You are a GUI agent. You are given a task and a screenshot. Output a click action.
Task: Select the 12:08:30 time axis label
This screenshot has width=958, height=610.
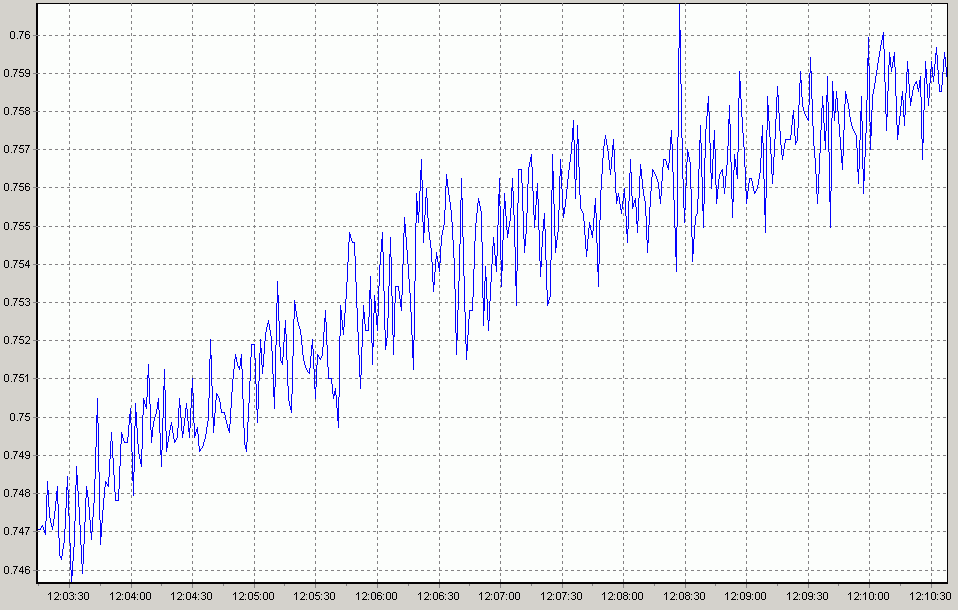point(684,596)
